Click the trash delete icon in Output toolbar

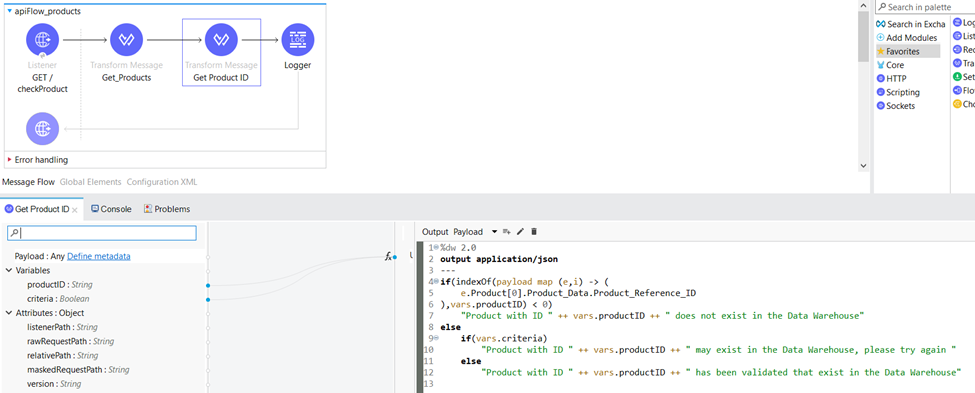click(x=534, y=231)
